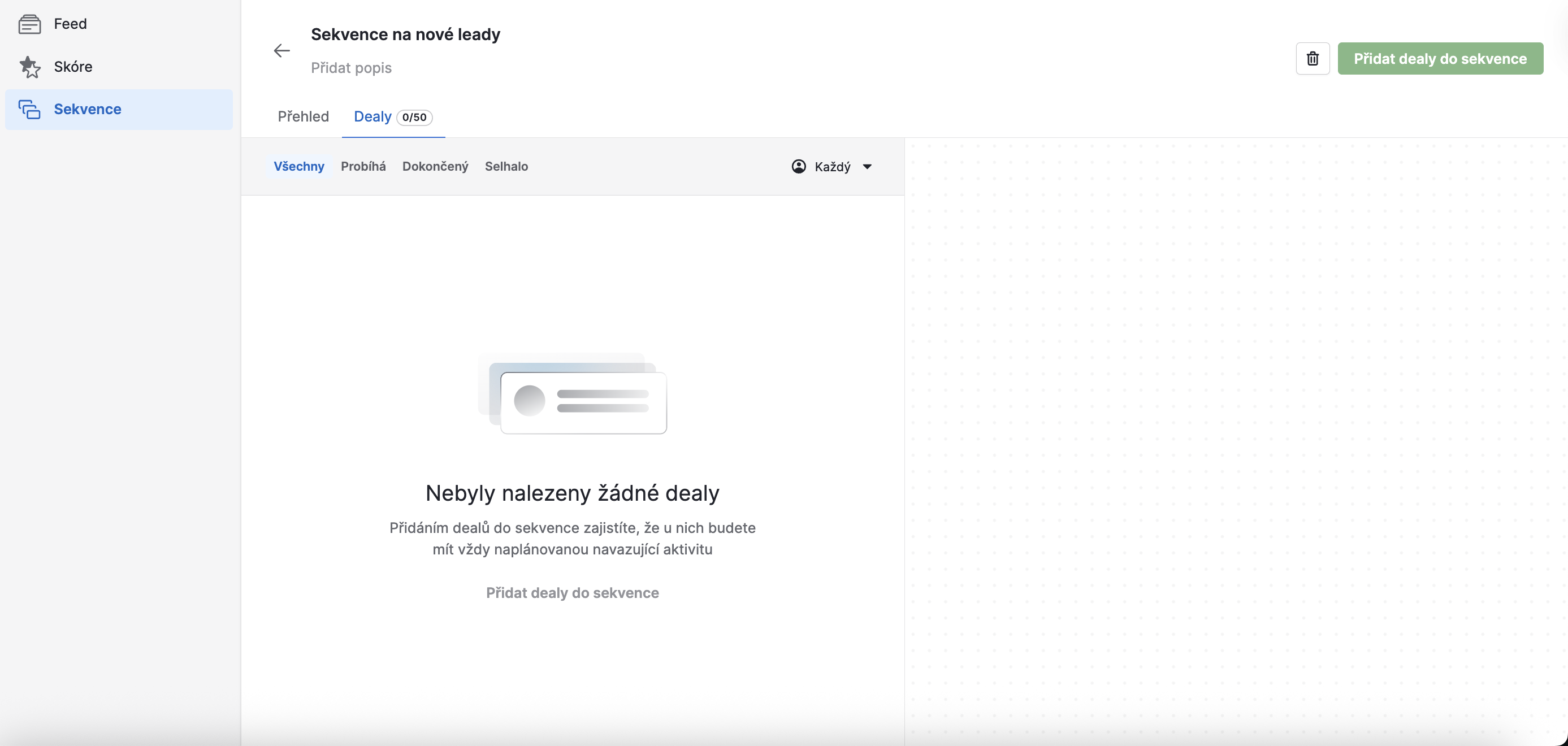Click the Sekvence sidebar icon

(29, 110)
